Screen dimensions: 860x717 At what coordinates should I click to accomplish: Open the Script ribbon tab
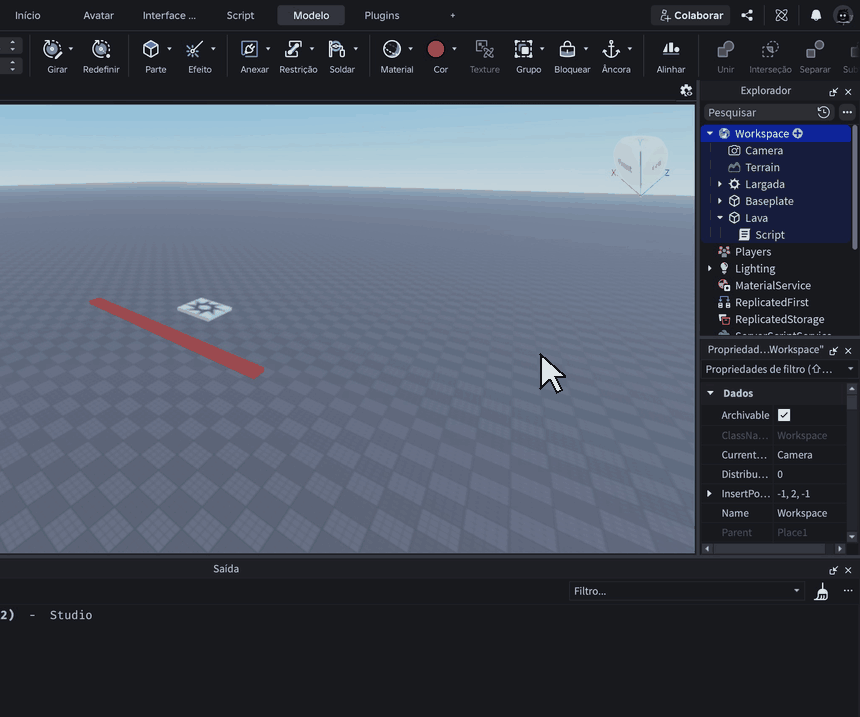point(240,15)
